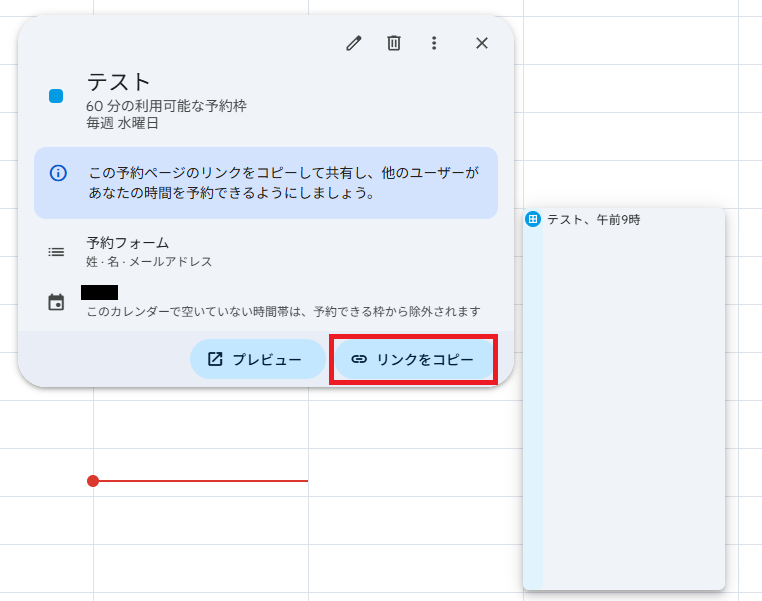Edit the テスト booking schedule with the pencil icon

click(354, 43)
